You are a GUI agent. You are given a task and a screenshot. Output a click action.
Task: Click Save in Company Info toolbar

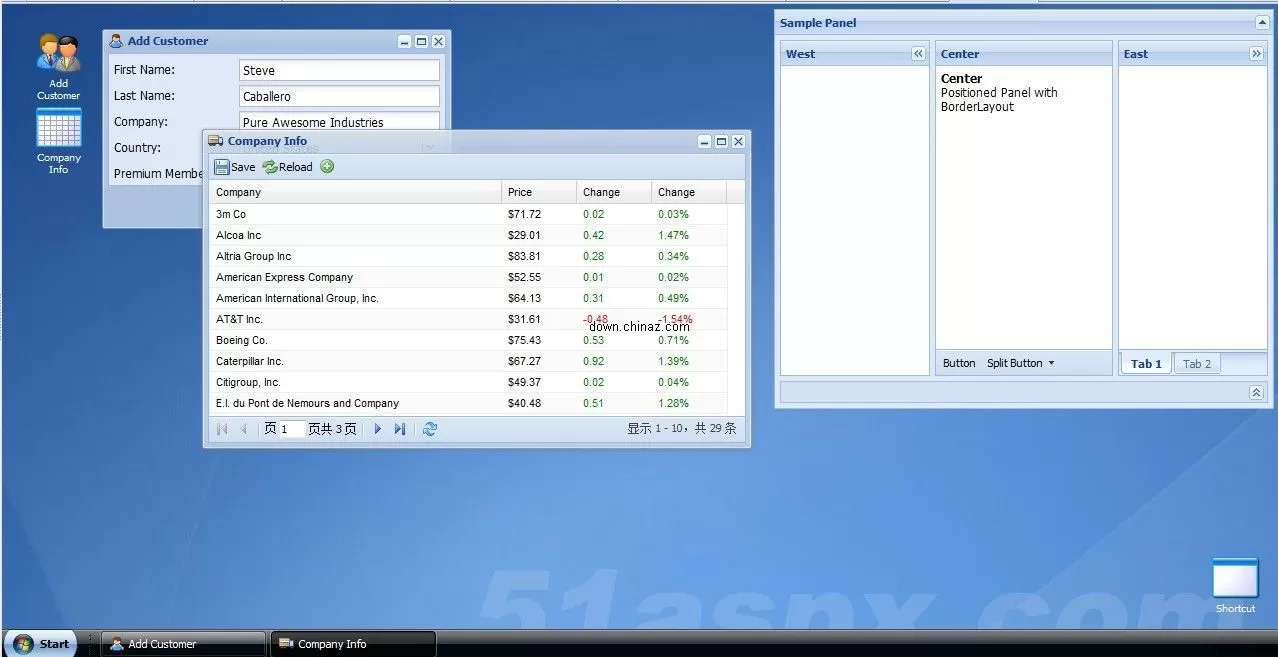tap(235, 167)
